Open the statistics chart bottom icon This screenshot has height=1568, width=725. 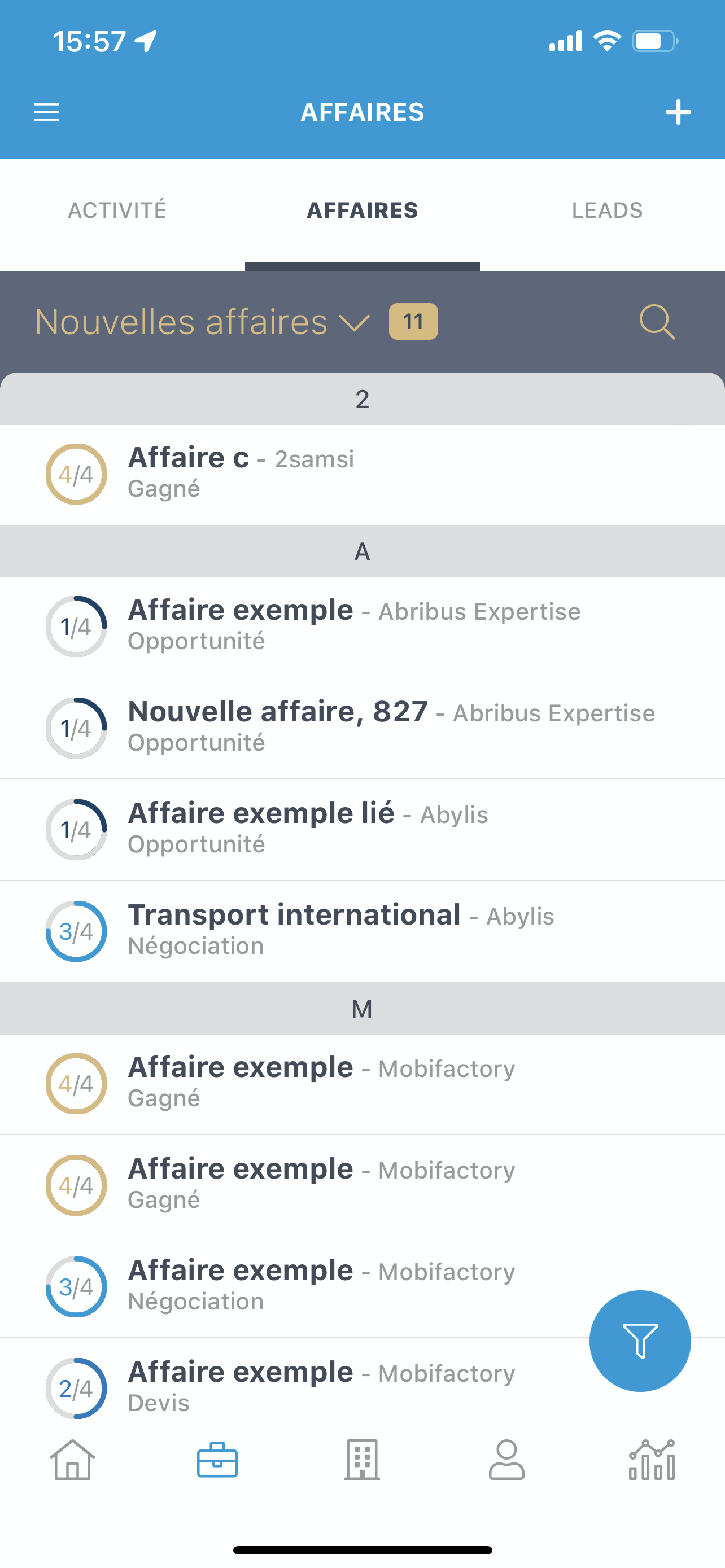[x=652, y=1460]
